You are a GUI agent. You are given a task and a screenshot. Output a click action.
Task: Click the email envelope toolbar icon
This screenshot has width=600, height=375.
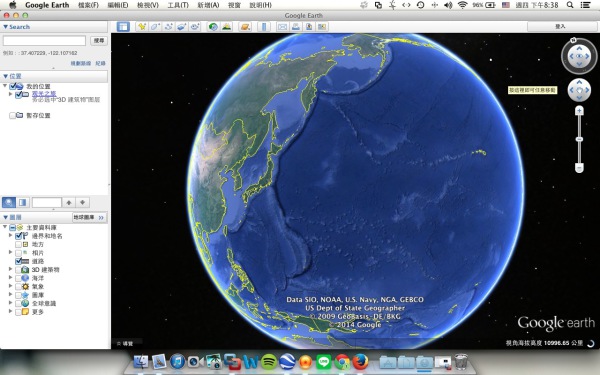[x=282, y=26]
